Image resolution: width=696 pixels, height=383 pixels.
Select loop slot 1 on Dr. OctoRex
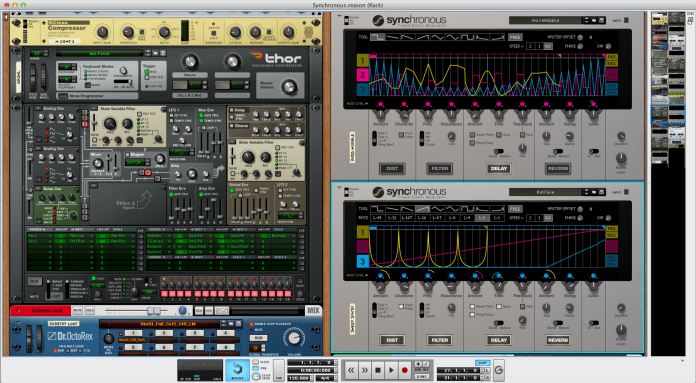134,333
